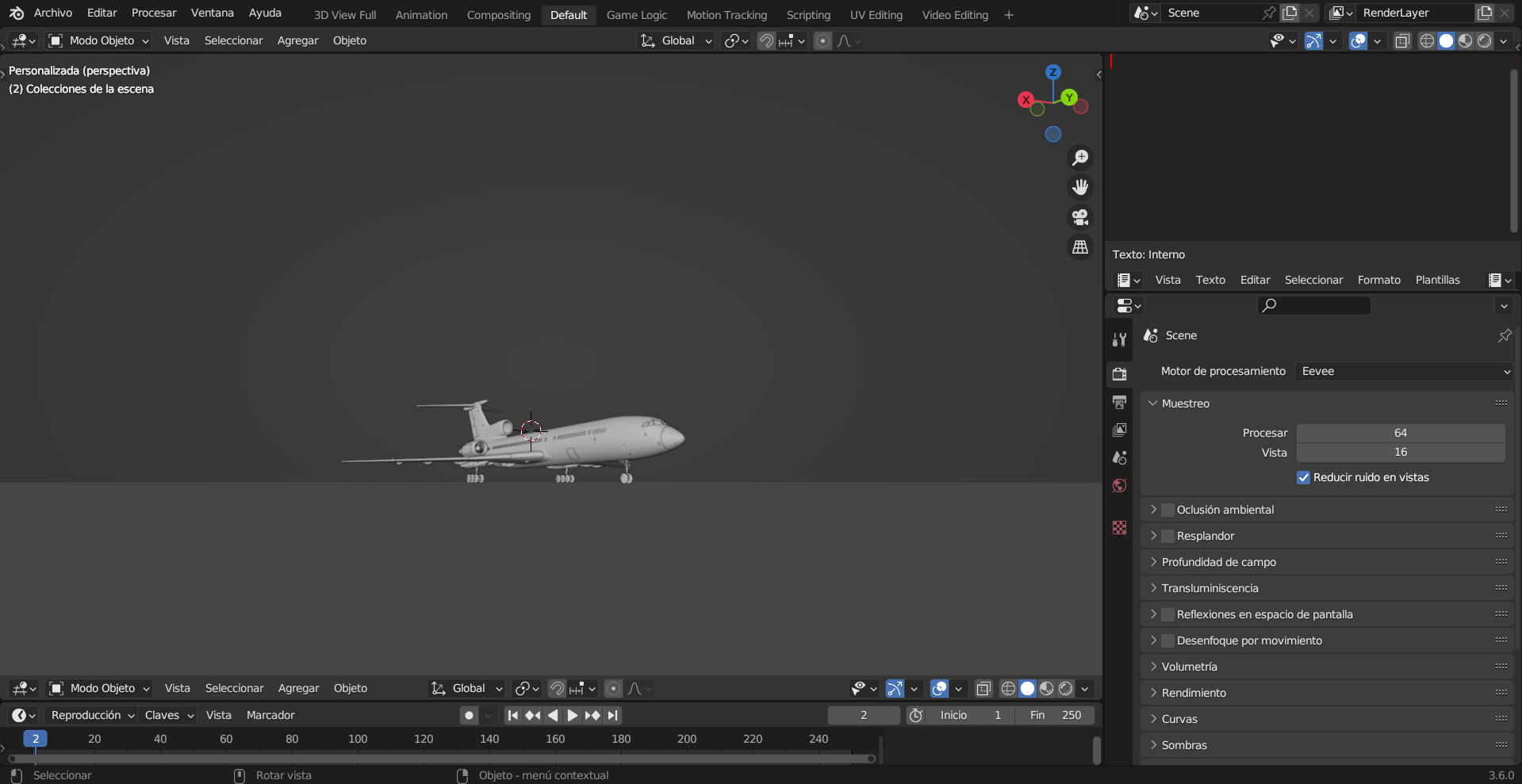Enable the Oclusión ambiental checkbox
Screen dimensions: 1522x784
click(x=1167, y=510)
